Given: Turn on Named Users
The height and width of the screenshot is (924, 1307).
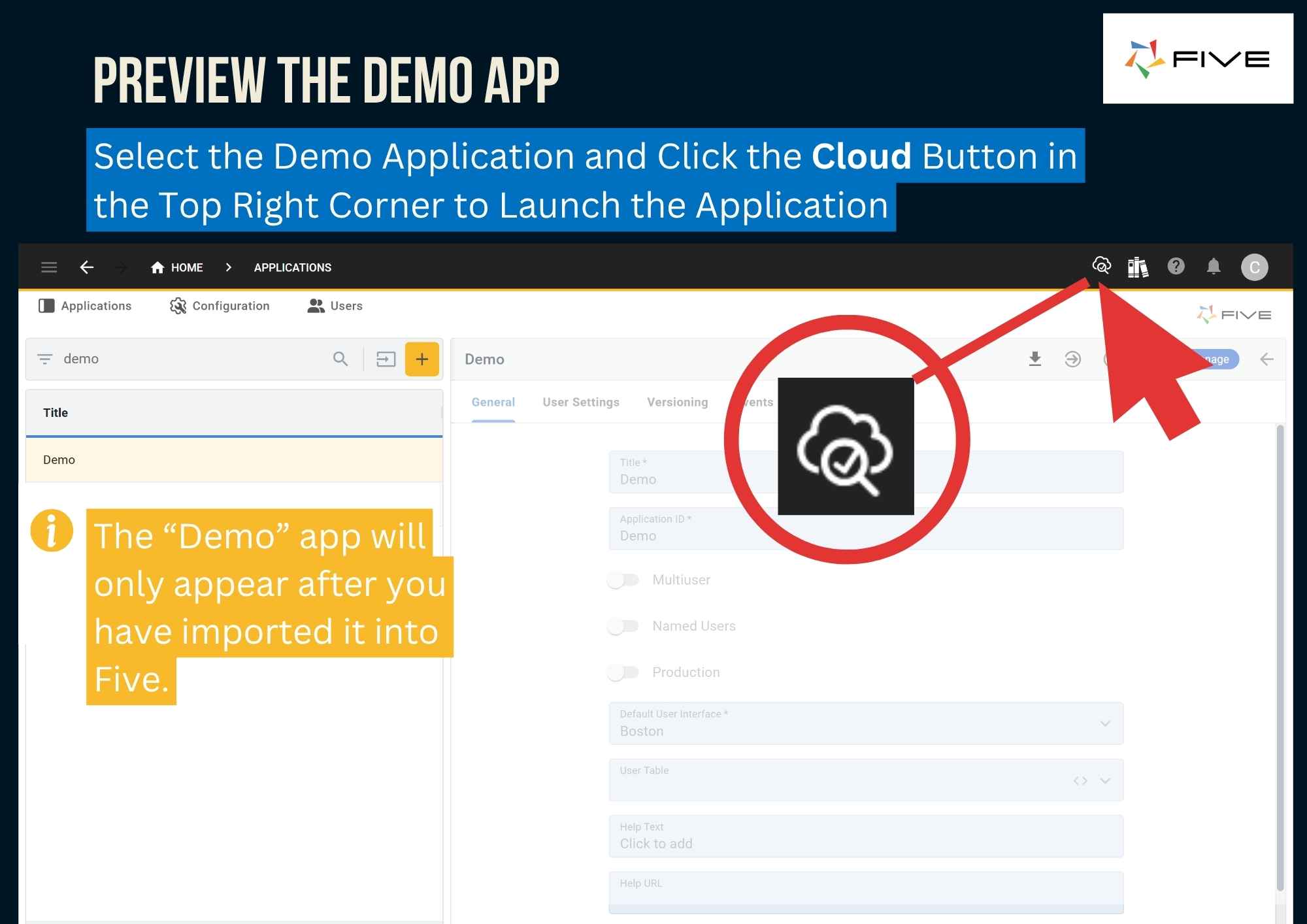Looking at the screenshot, I should [623, 625].
